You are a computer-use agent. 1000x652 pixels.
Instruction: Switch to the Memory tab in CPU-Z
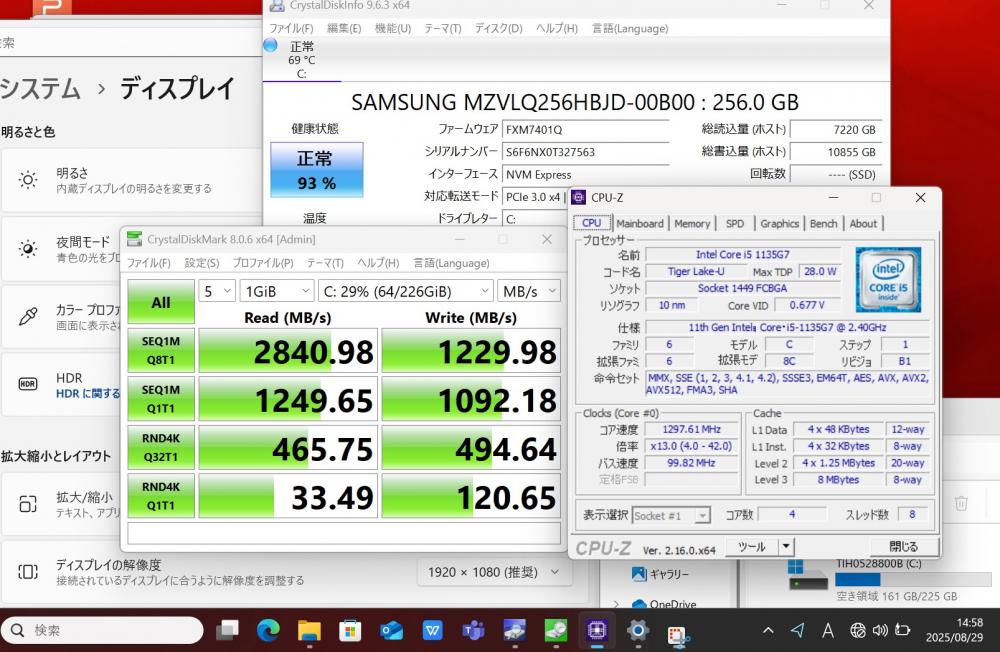692,224
